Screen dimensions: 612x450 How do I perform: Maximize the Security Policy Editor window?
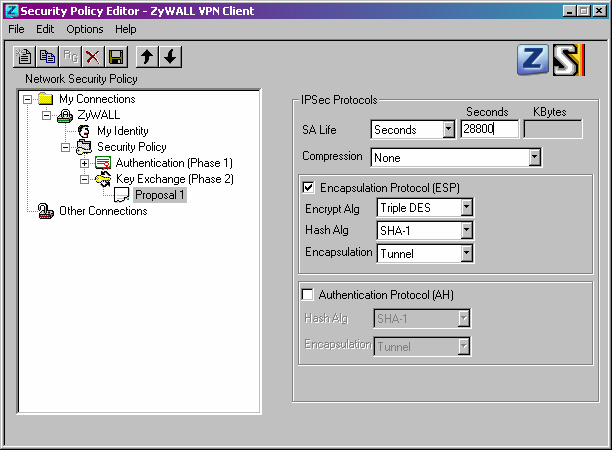click(584, 11)
